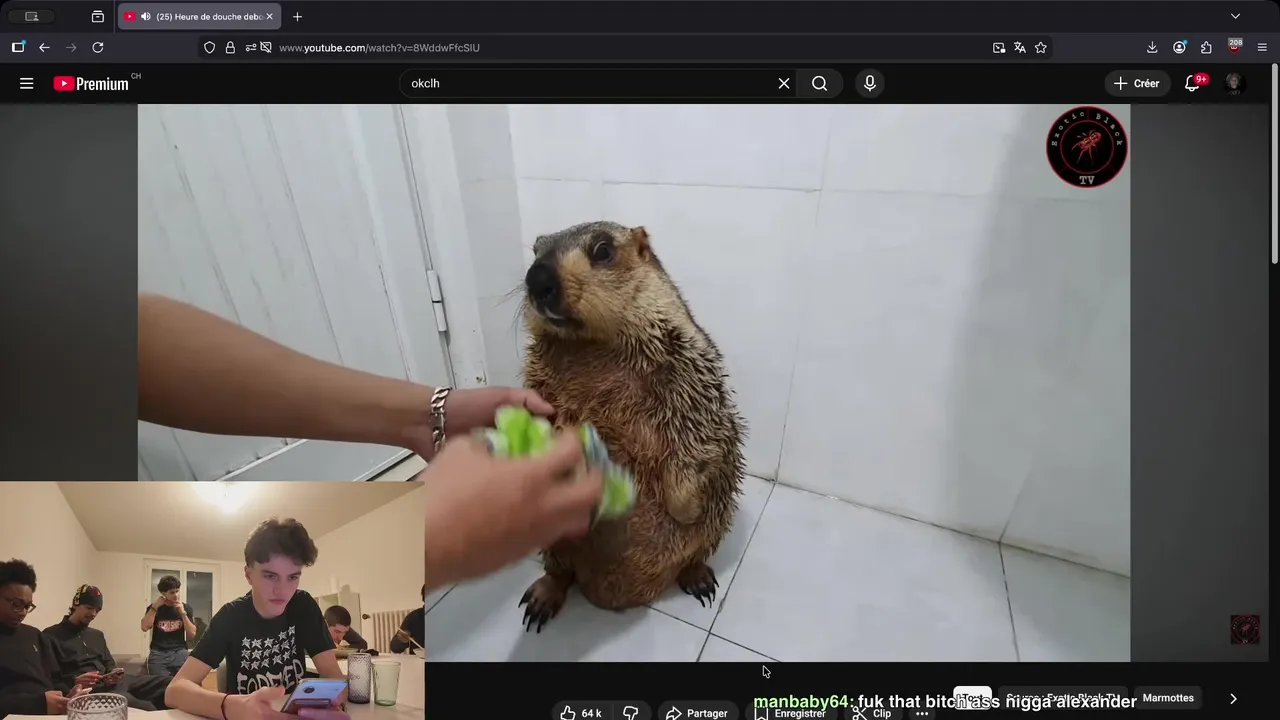Open the tab overview icon
The height and width of the screenshot is (720, 1280).
pyautogui.click(x=97, y=16)
